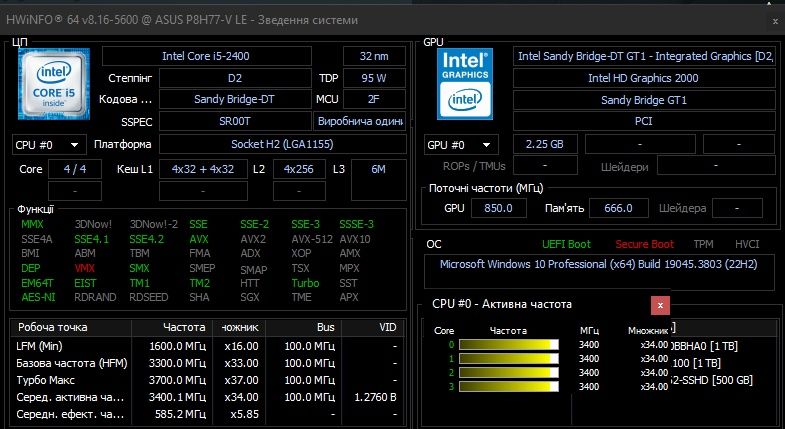The width and height of the screenshot is (785, 429).
Task: Click the UEFI Boot indicator
Action: (566, 244)
